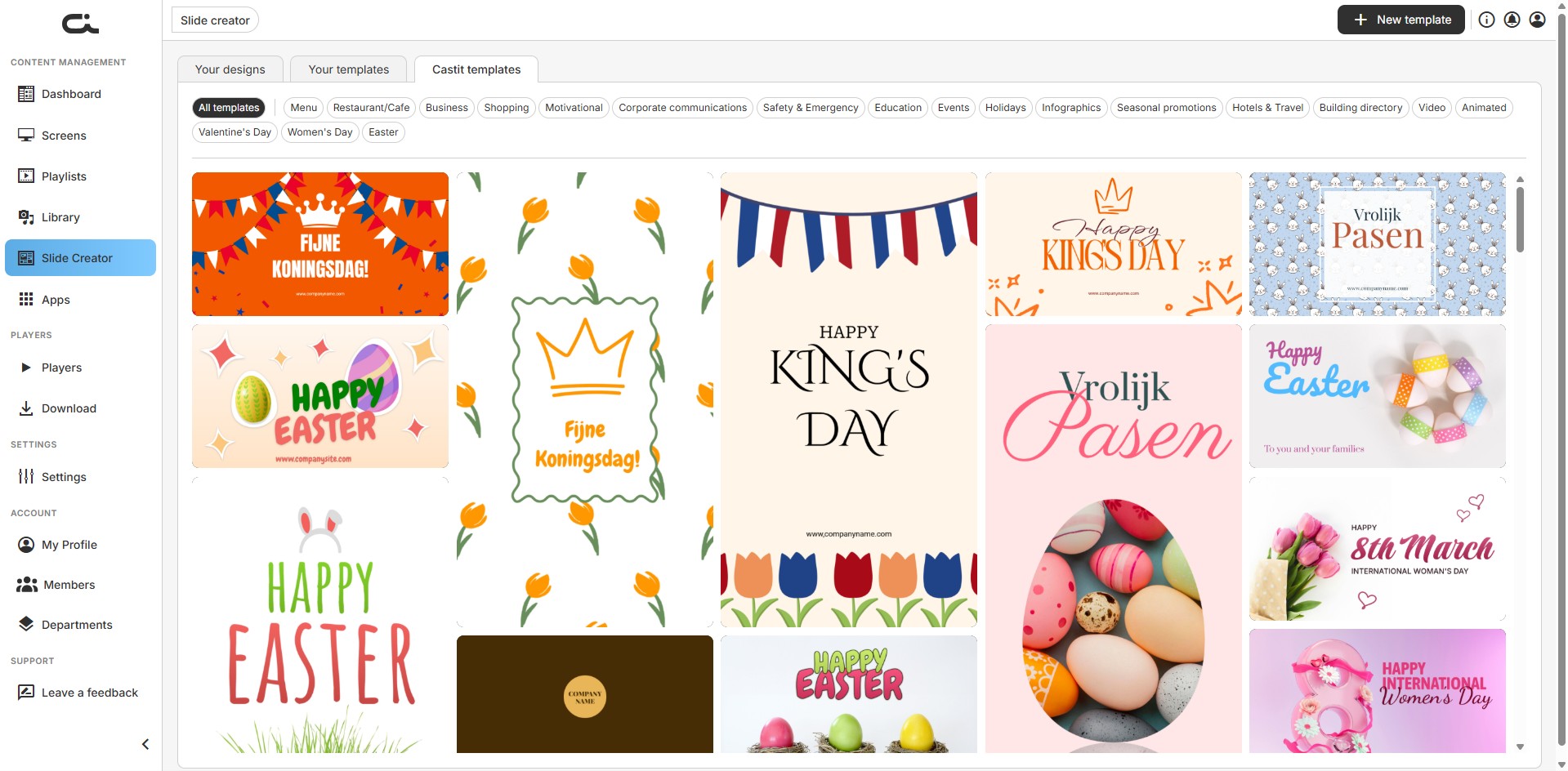Click the template list scroll-up arrow

[x=1520, y=179]
